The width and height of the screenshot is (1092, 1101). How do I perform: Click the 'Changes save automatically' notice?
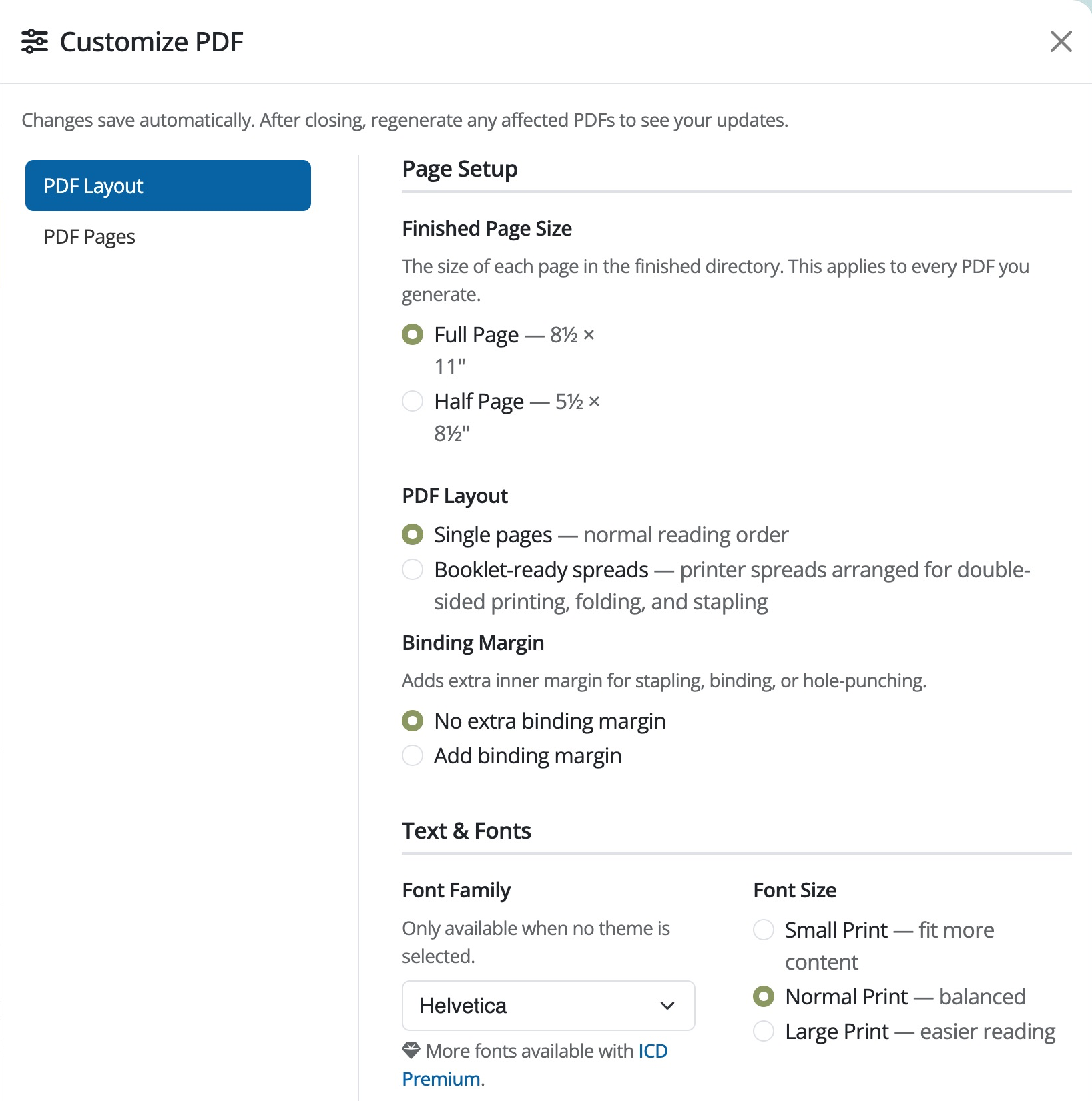pyautogui.click(x=405, y=120)
